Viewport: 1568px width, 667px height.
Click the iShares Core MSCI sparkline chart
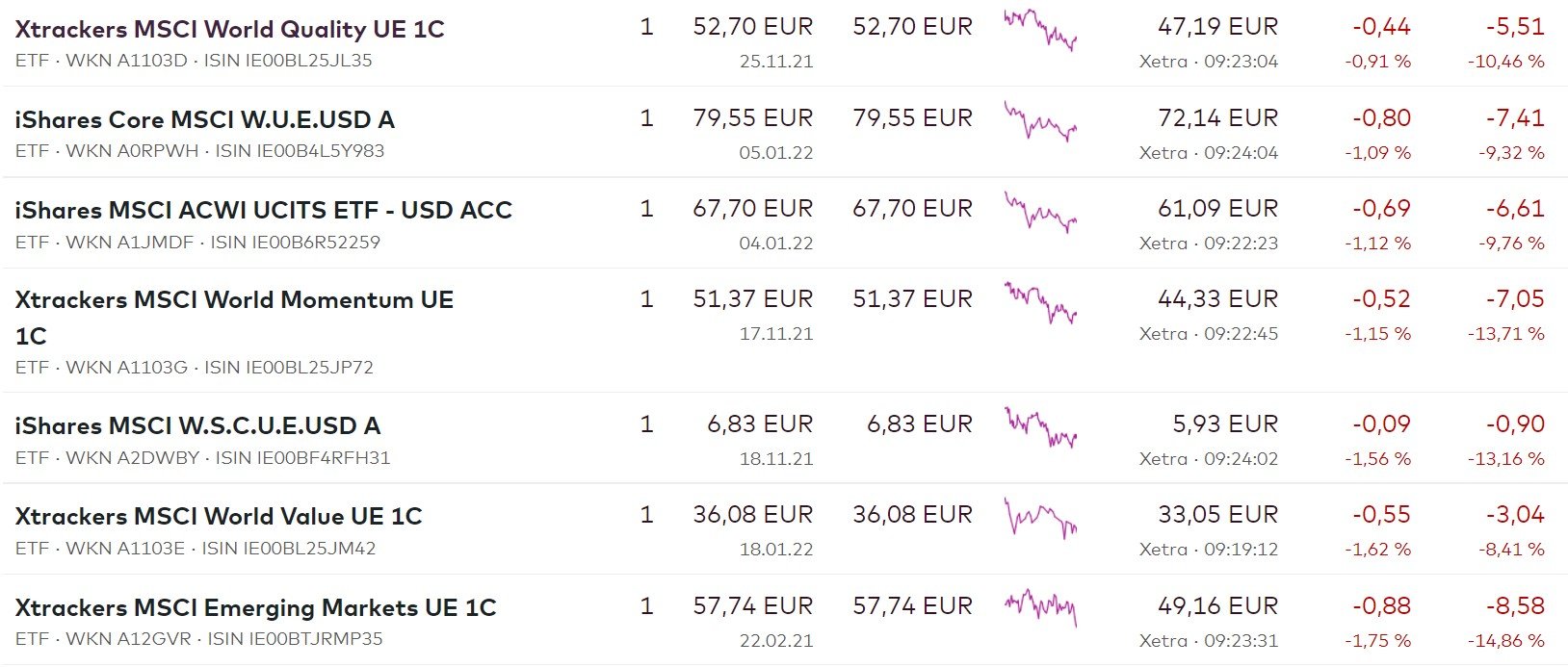click(x=1039, y=121)
